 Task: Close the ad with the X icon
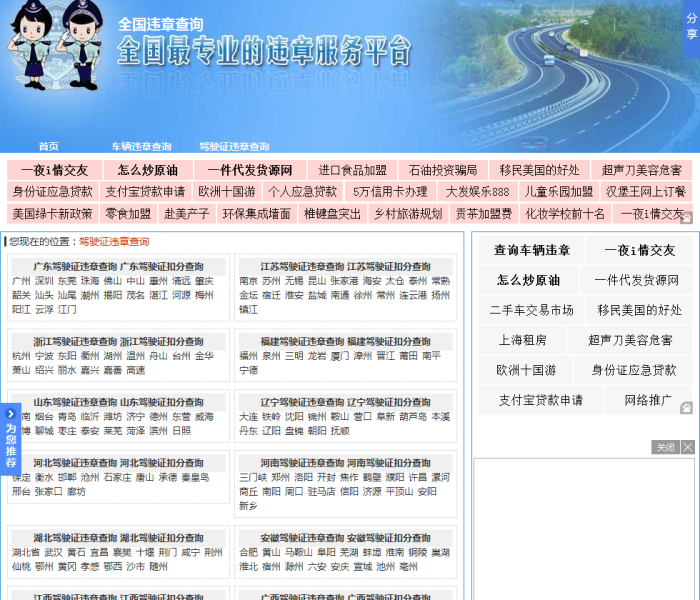pos(688,447)
